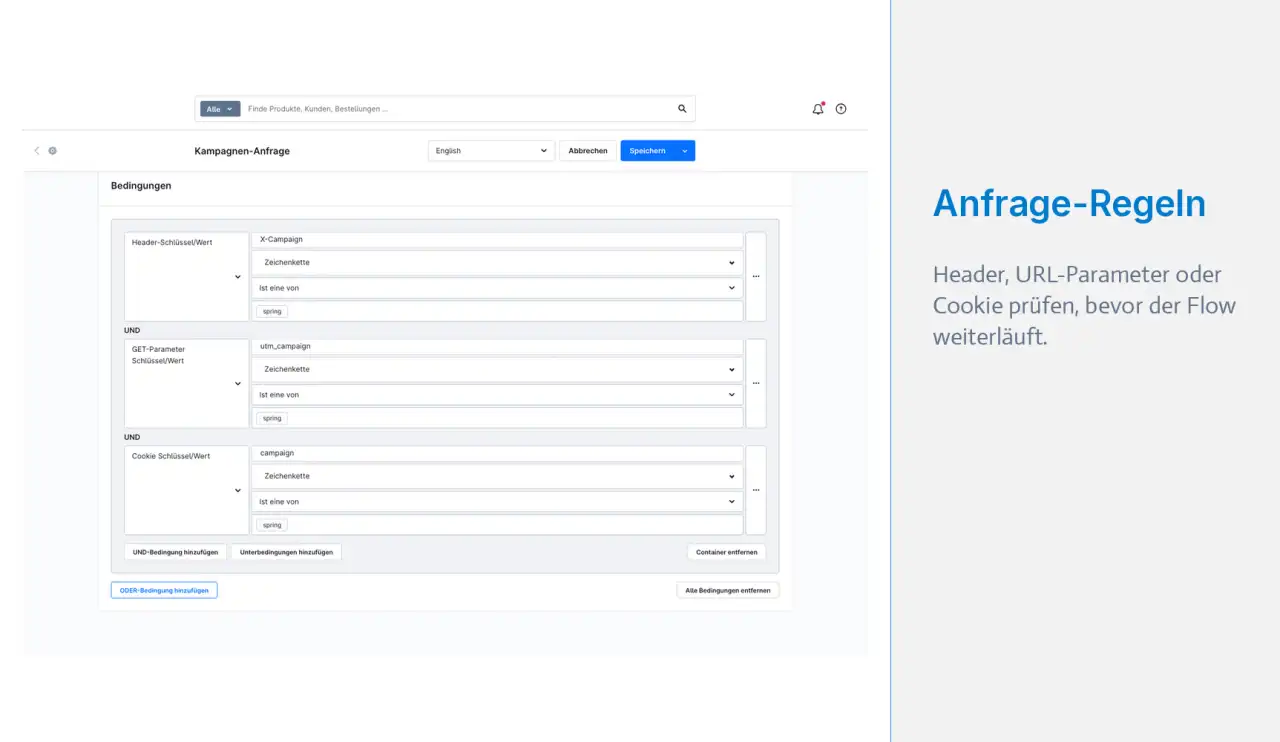Expand the Speichern button arrow

click(x=685, y=151)
